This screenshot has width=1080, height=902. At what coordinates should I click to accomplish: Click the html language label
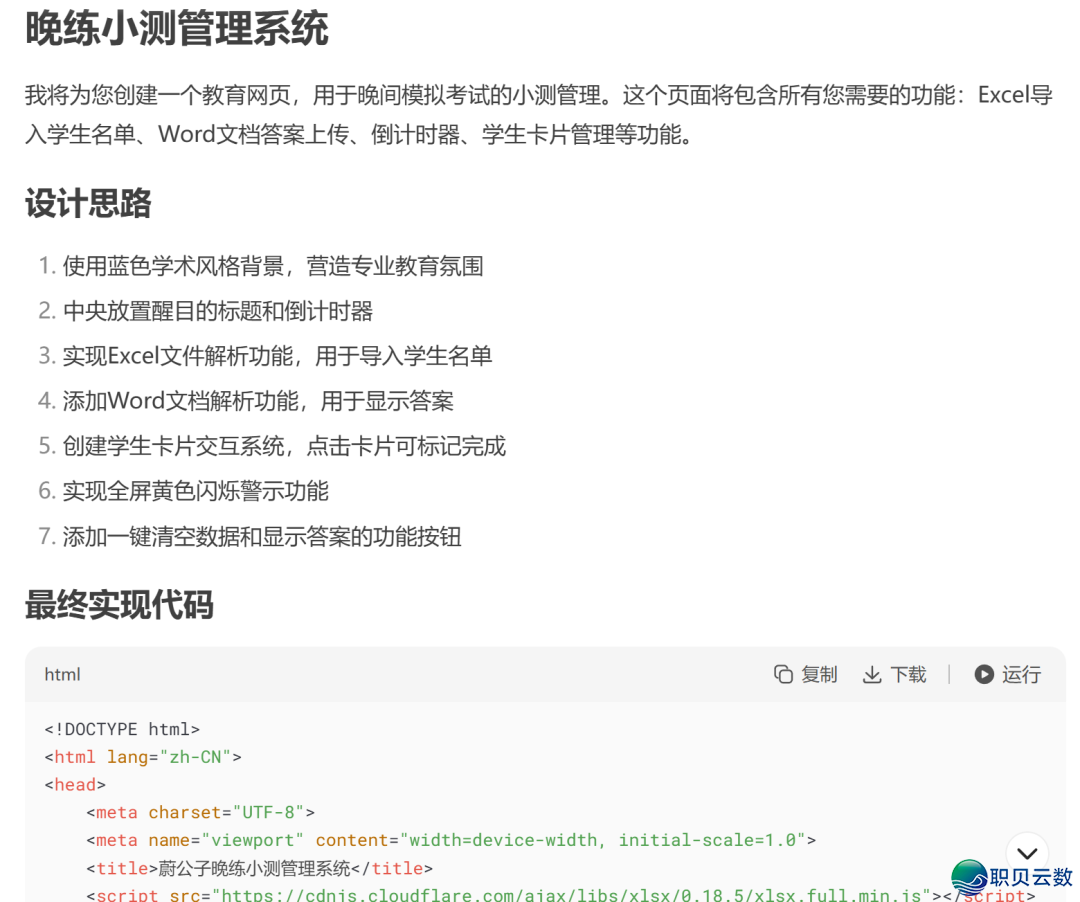tap(62, 674)
